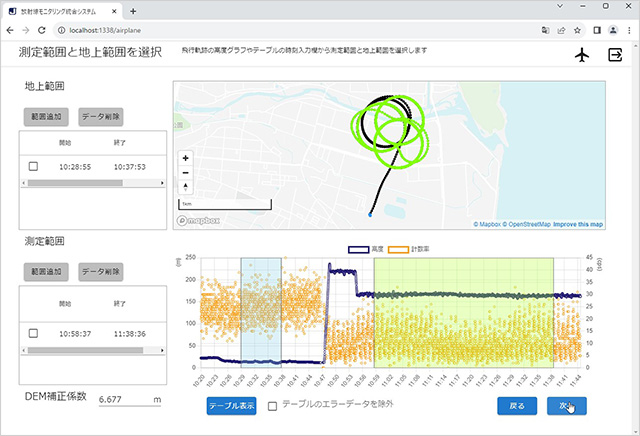Click the airplane icon in the header
Image resolution: width=640 pixels, height=436 pixels.
[x=583, y=55]
